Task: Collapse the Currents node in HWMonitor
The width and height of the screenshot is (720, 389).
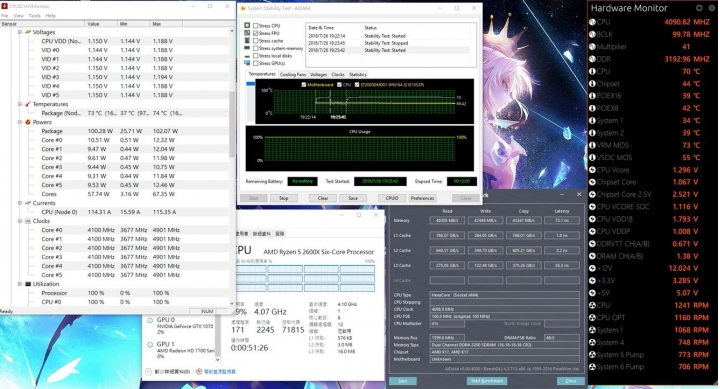Action: [x=20, y=203]
